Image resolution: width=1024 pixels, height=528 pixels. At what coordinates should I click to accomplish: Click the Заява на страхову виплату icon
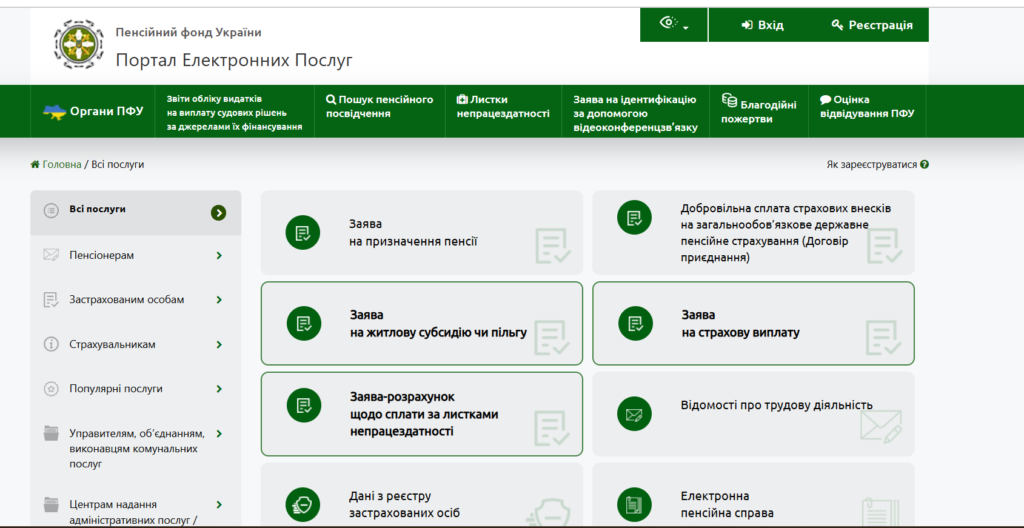(x=634, y=323)
